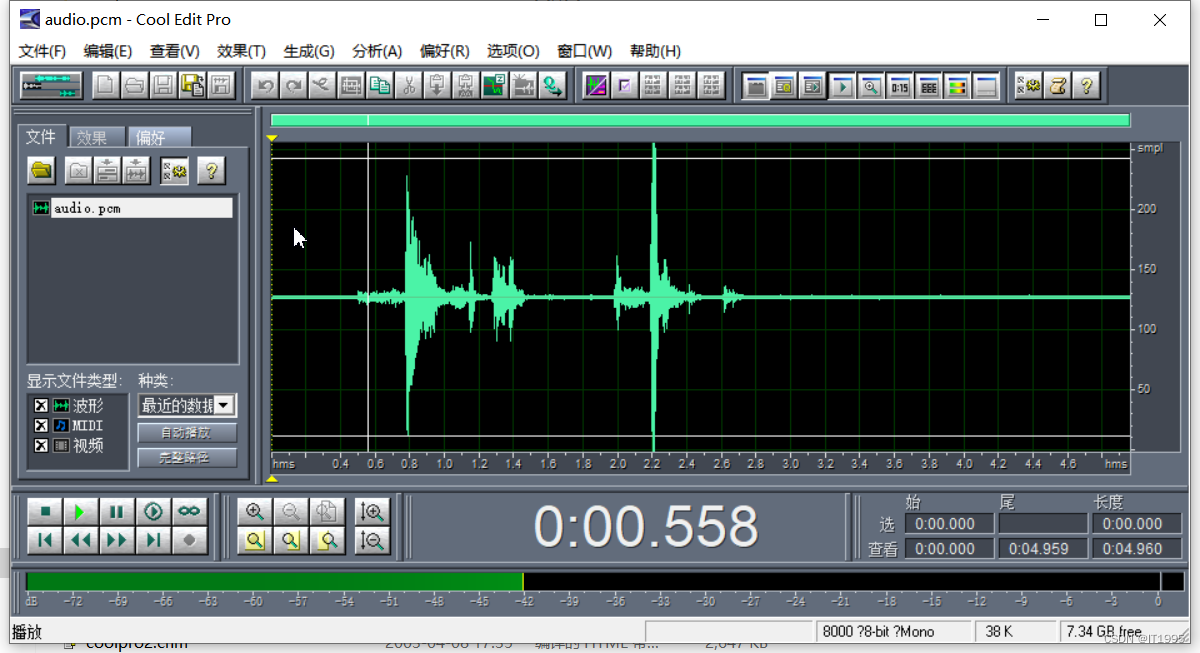
Task: Open the 分析(A) menu
Action: click(377, 51)
